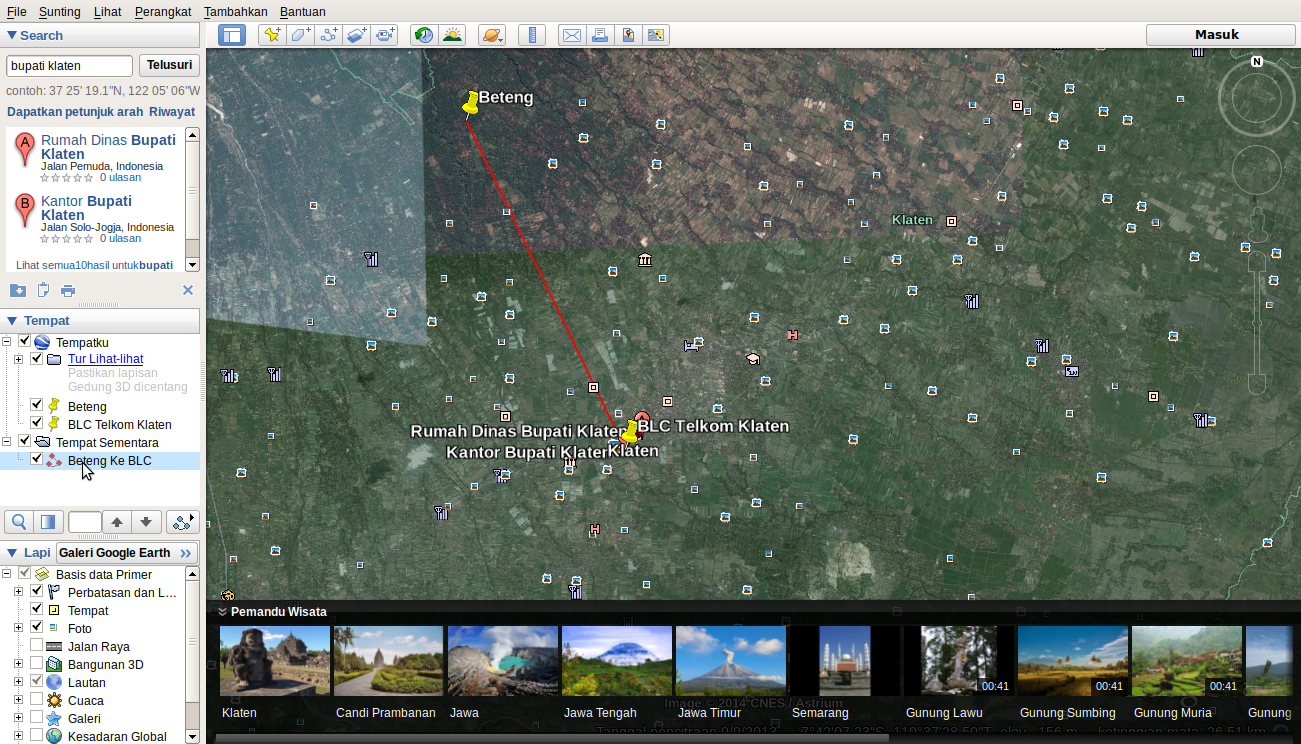Show historical imagery with the clock icon
Image resolution: width=1301 pixels, height=744 pixels.
424,35
